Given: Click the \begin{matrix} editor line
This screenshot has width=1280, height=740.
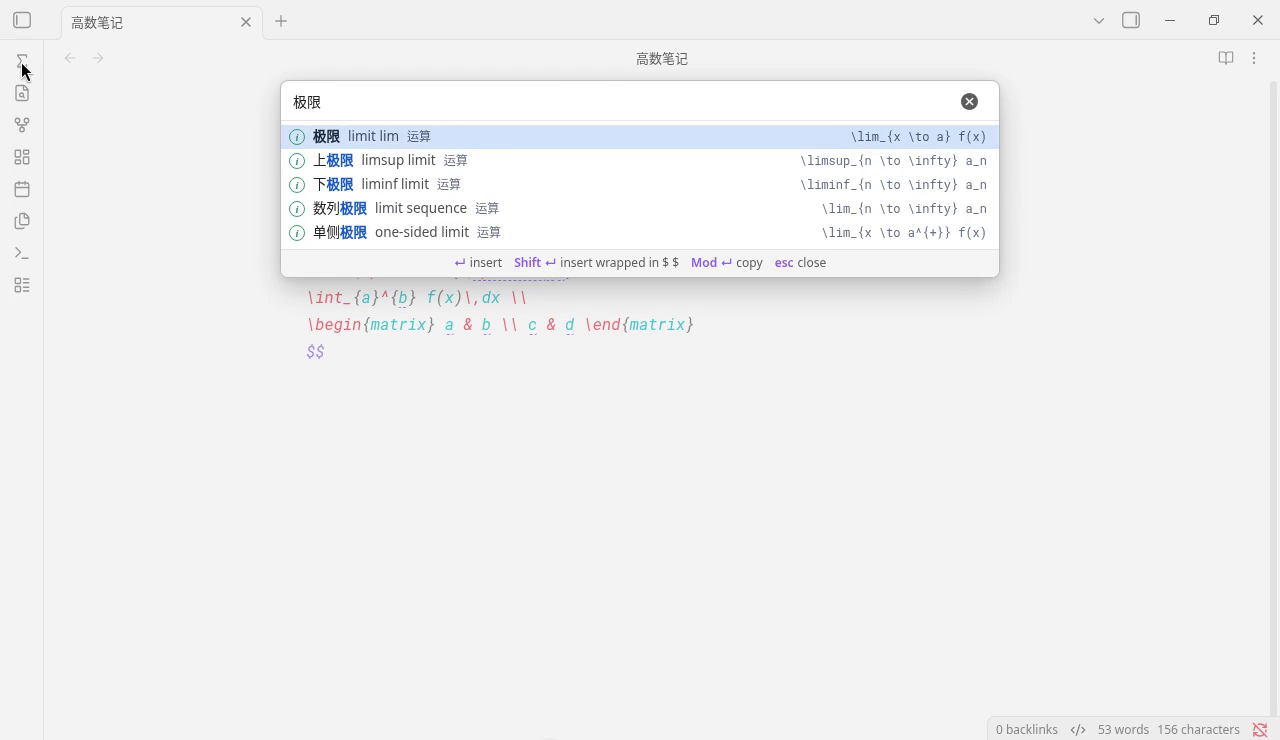Looking at the screenshot, I should click(500, 325).
